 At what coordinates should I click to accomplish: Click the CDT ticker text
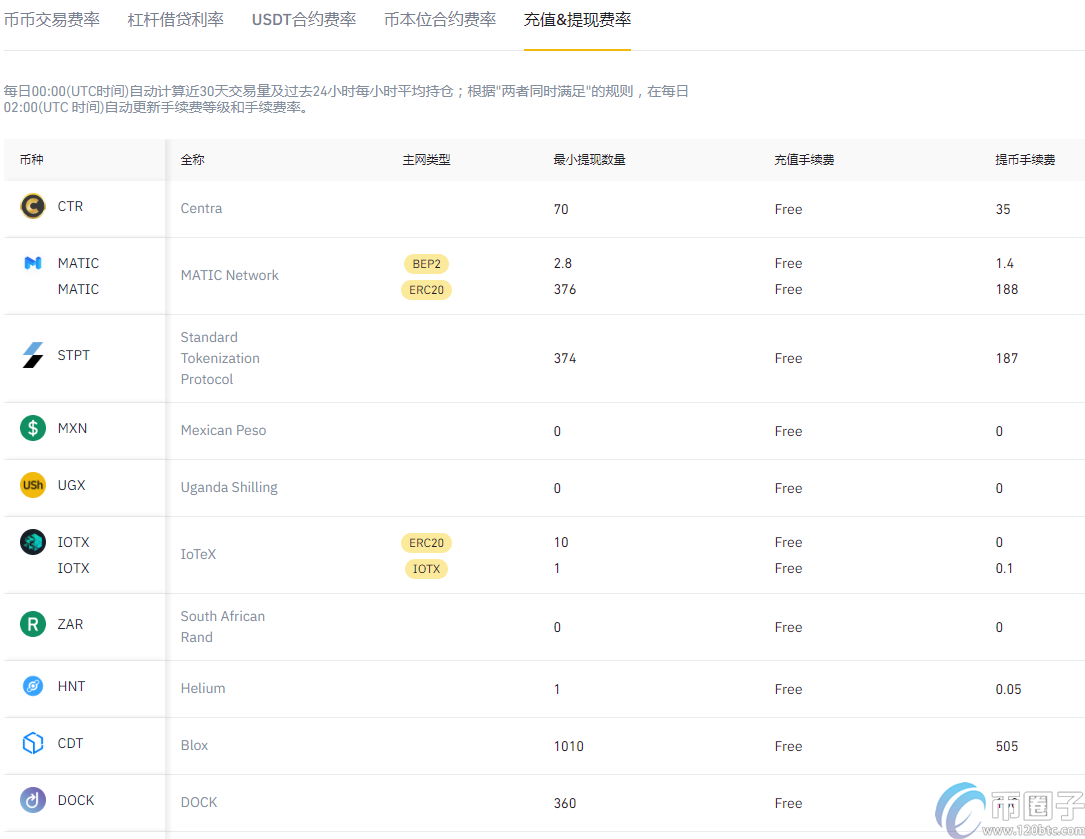pos(70,743)
